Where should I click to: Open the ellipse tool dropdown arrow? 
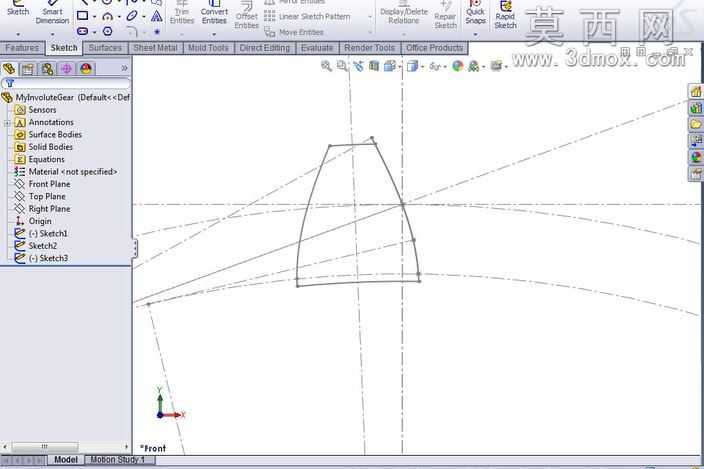point(144,17)
